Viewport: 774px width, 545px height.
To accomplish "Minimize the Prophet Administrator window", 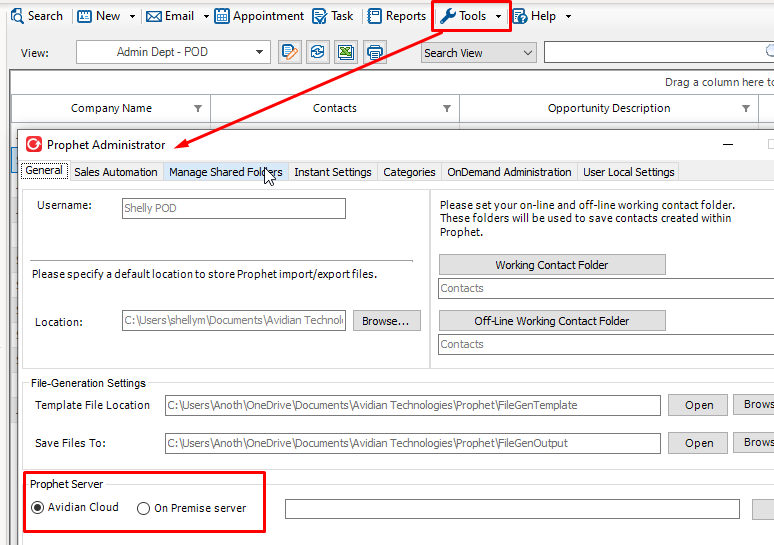I will click(728, 145).
